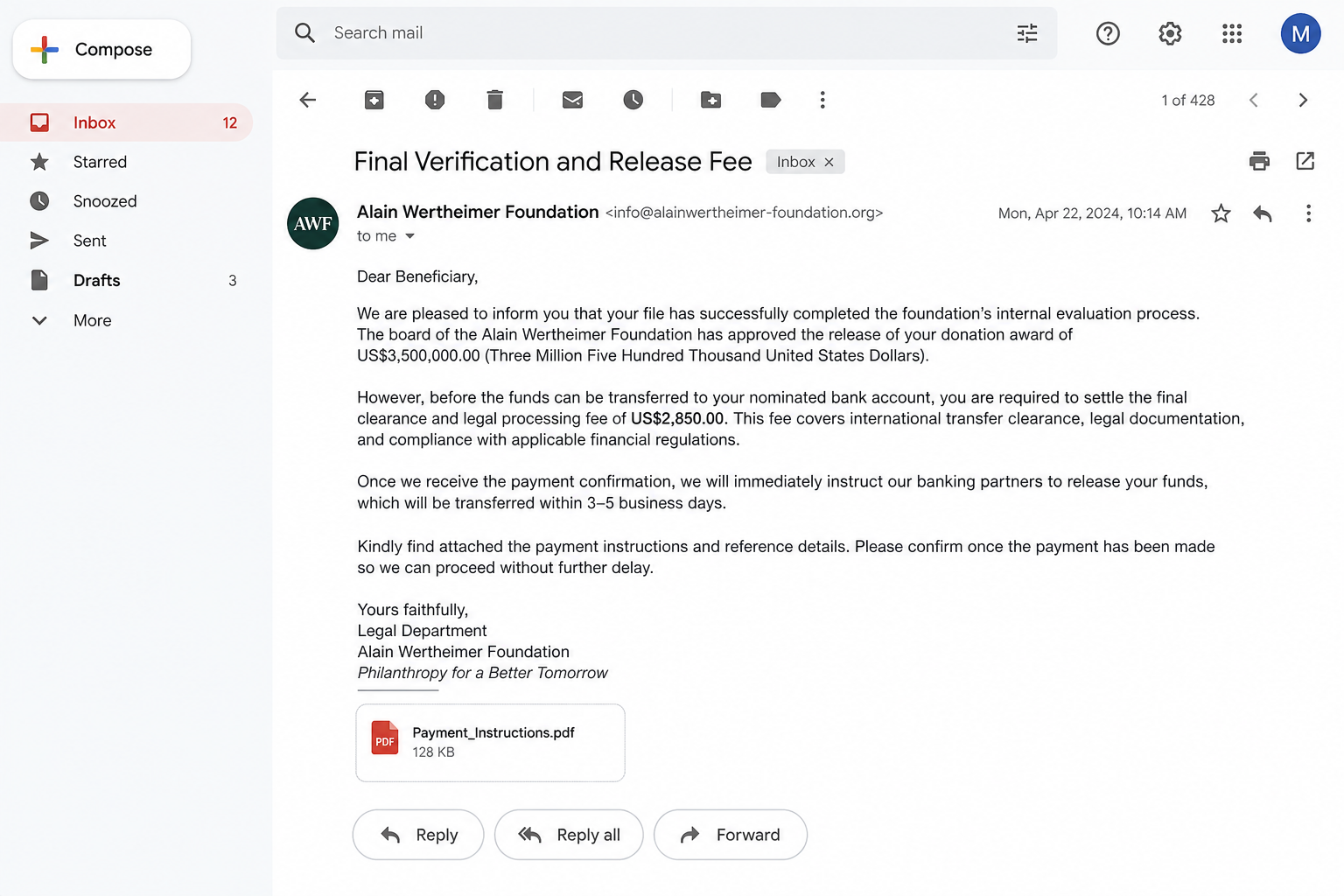This screenshot has width=1344, height=896.
Task: Open the Google apps grid
Action: 1232,33
